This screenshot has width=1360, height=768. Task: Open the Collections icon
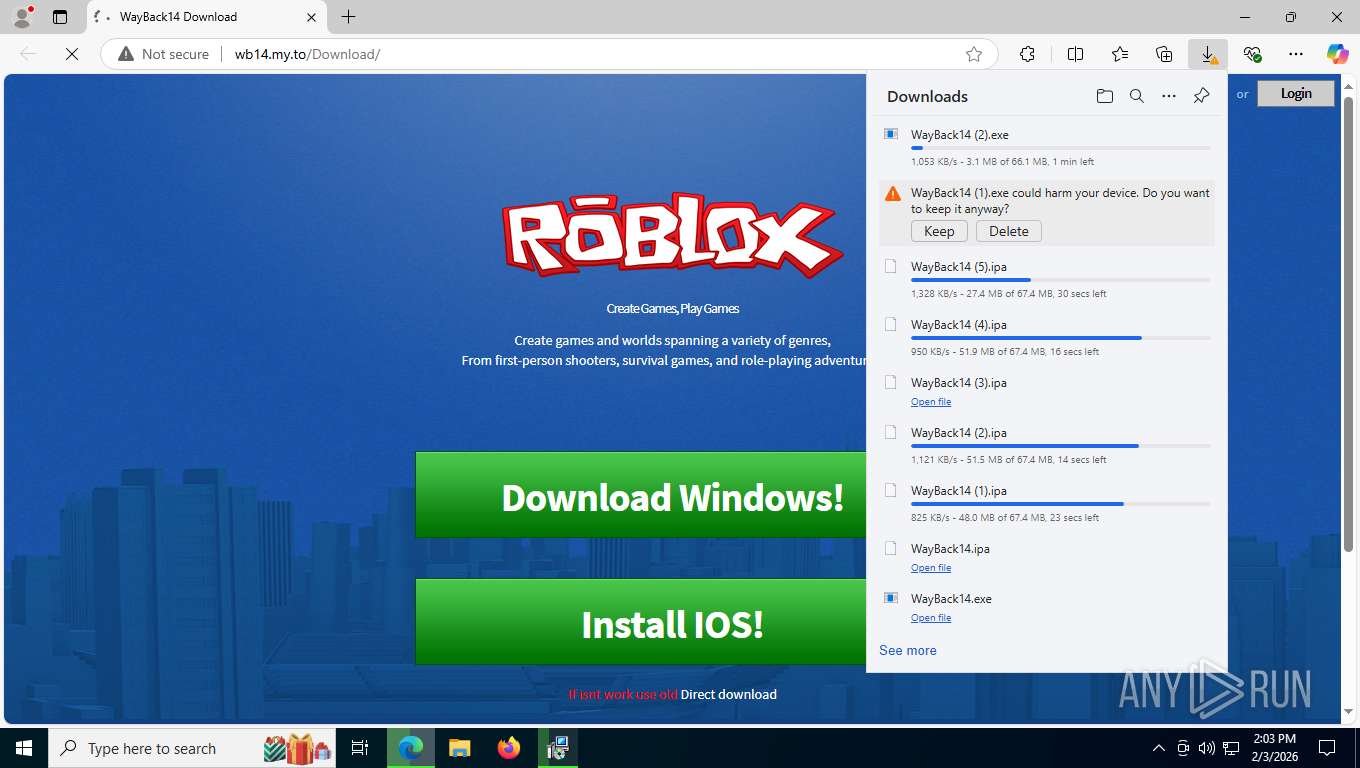click(x=1164, y=54)
